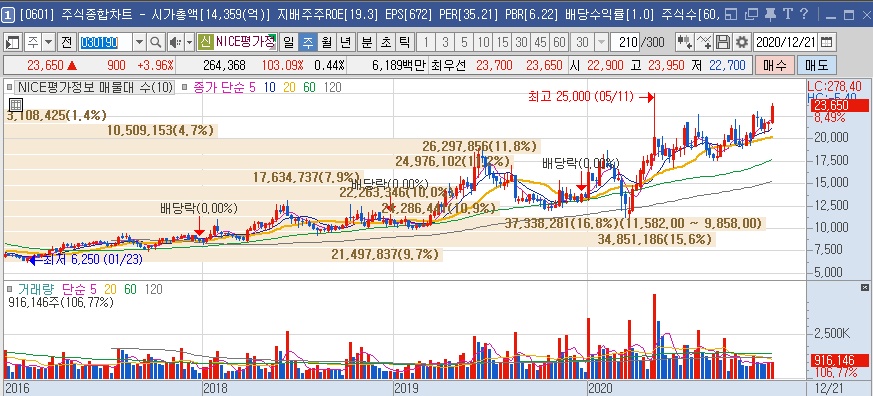Click the numbered 1 screen badge
This screenshot has height=396, width=873.
[9, 15]
